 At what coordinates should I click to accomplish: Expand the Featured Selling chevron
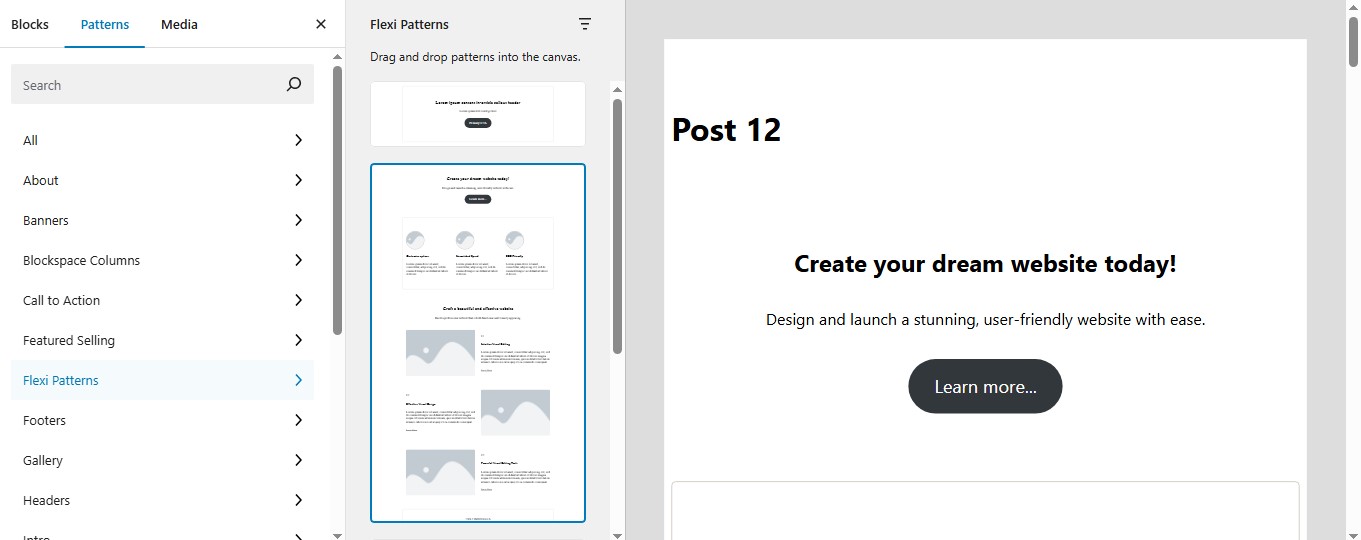pos(298,340)
